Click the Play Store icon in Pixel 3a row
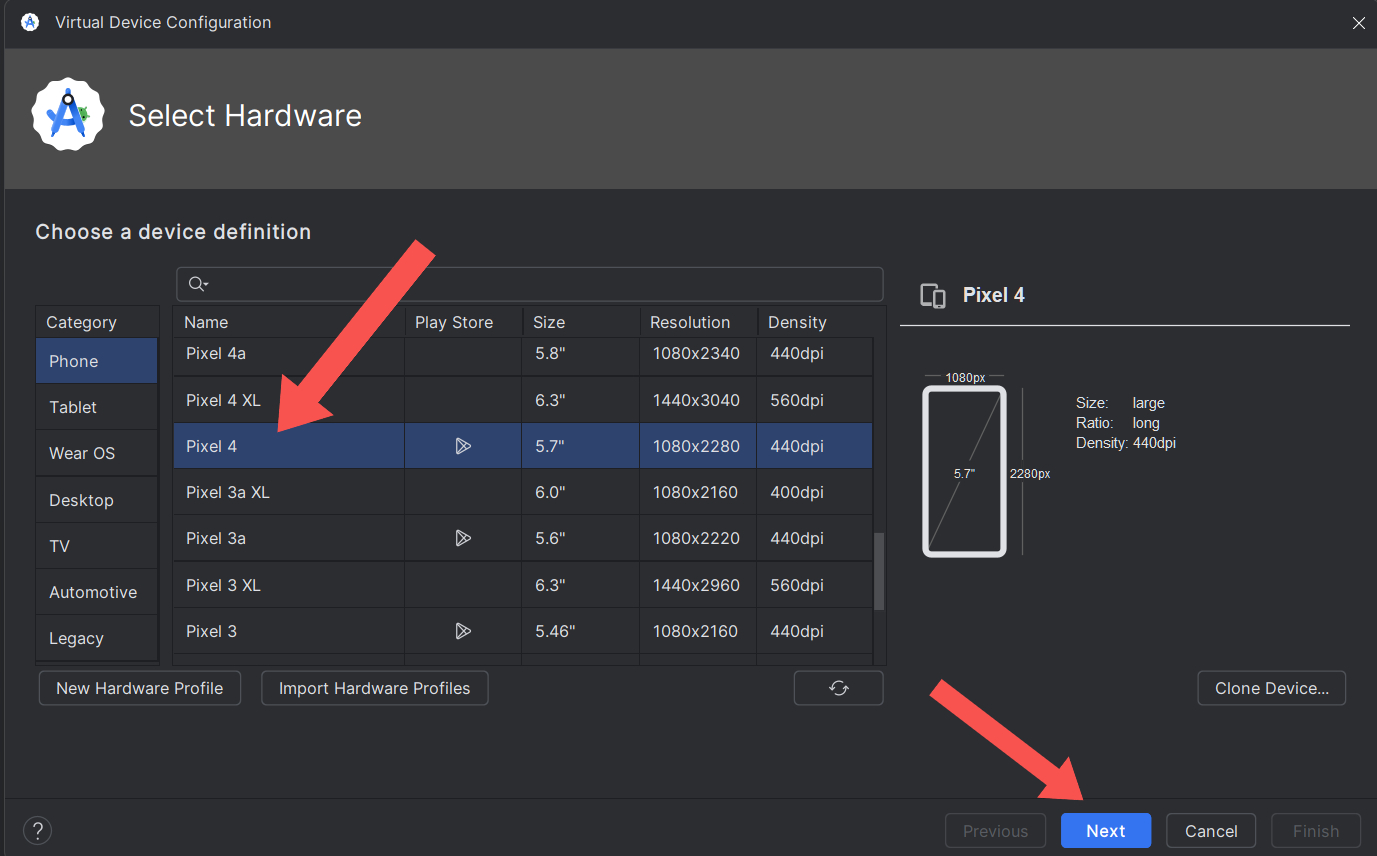 (462, 538)
